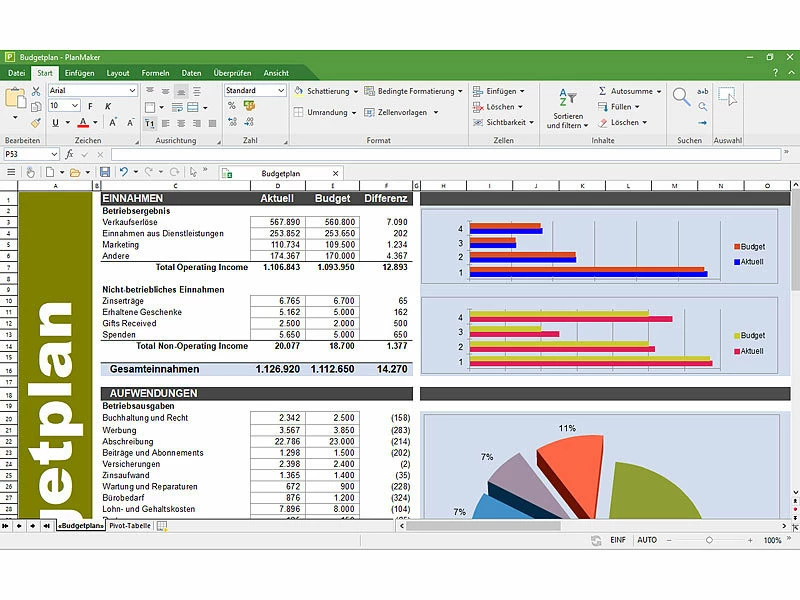The image size is (800, 600).
Task: Click the function fx icon in formula bar
Action: 69,155
